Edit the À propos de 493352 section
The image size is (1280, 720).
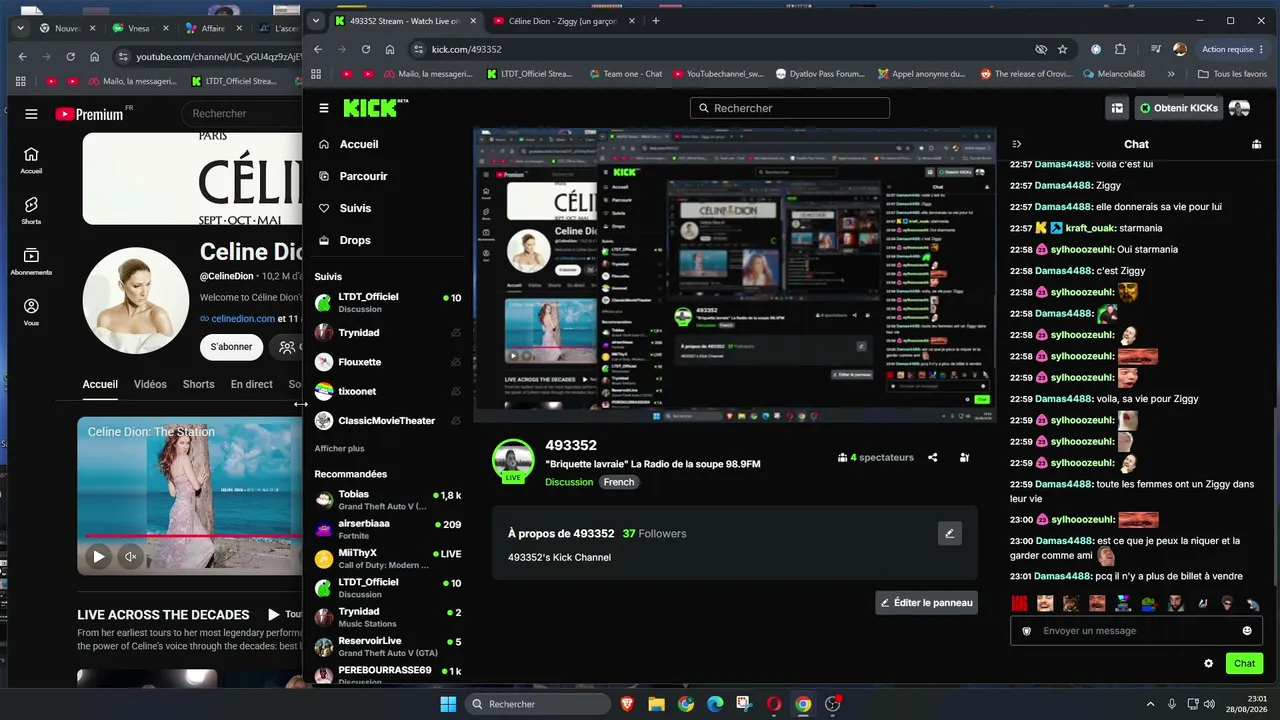(x=949, y=533)
